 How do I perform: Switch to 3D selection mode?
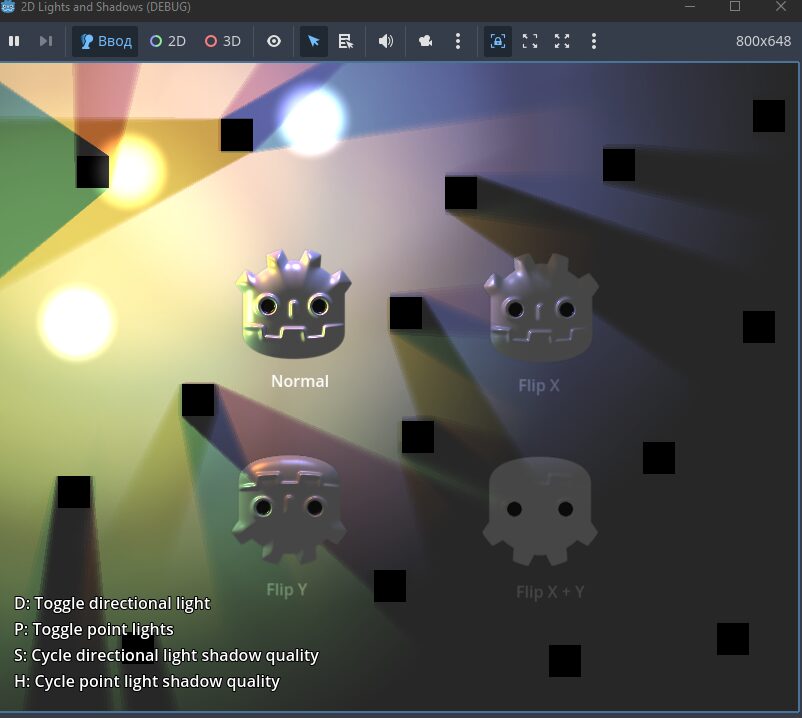pos(223,41)
